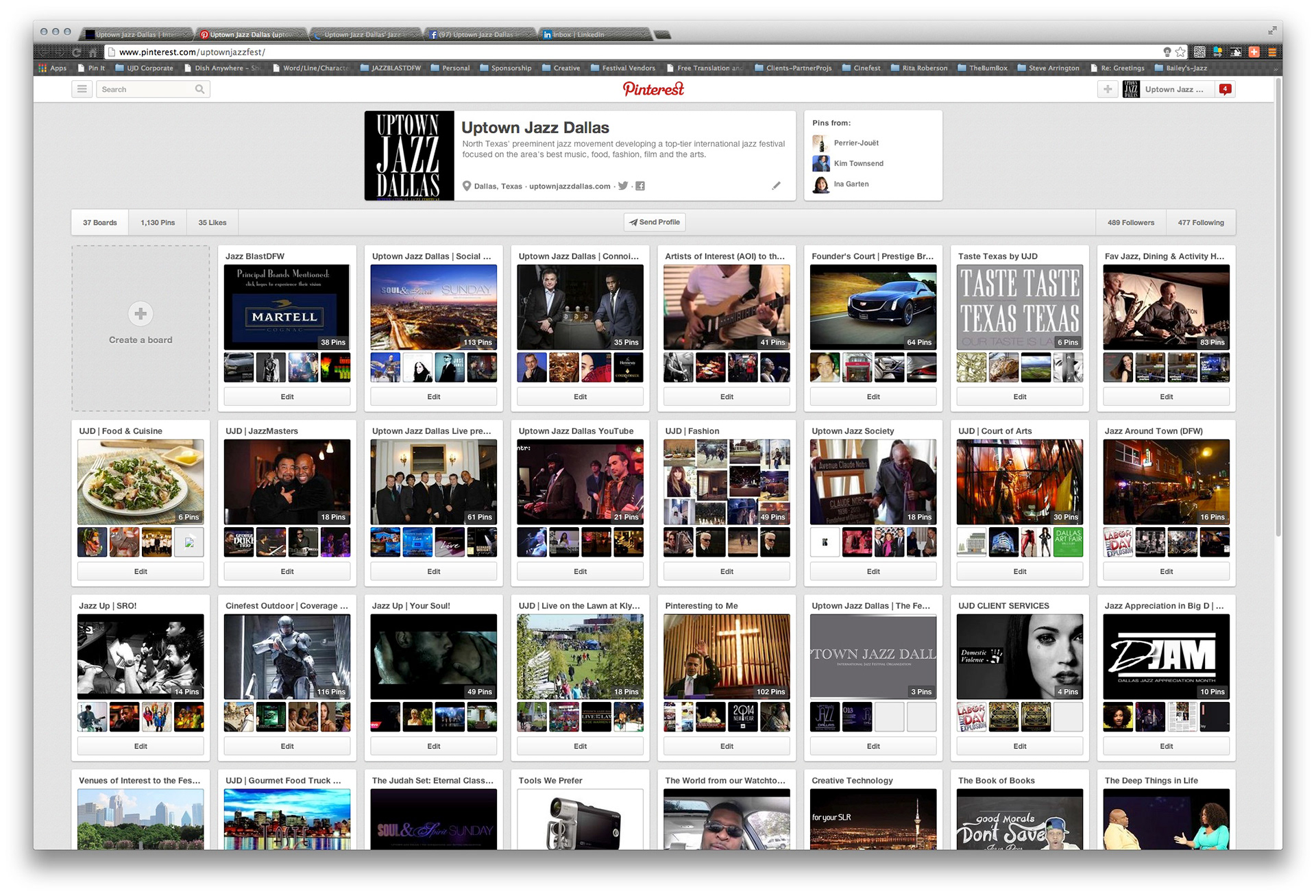The height and width of the screenshot is (896, 1316).
Task: Click Edit under Pinteresting to Me board
Action: coord(727,747)
